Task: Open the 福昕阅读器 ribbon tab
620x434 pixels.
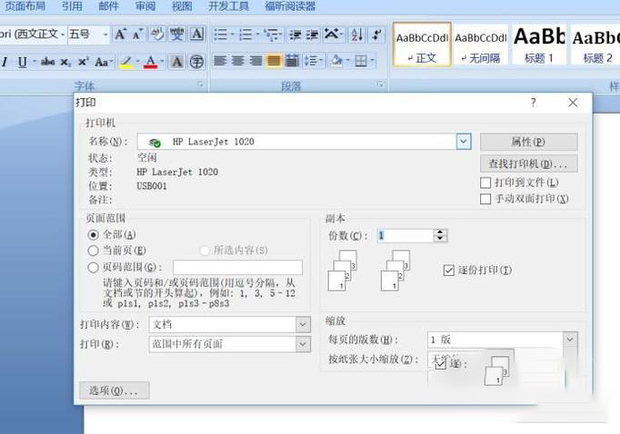Action: [290, 6]
